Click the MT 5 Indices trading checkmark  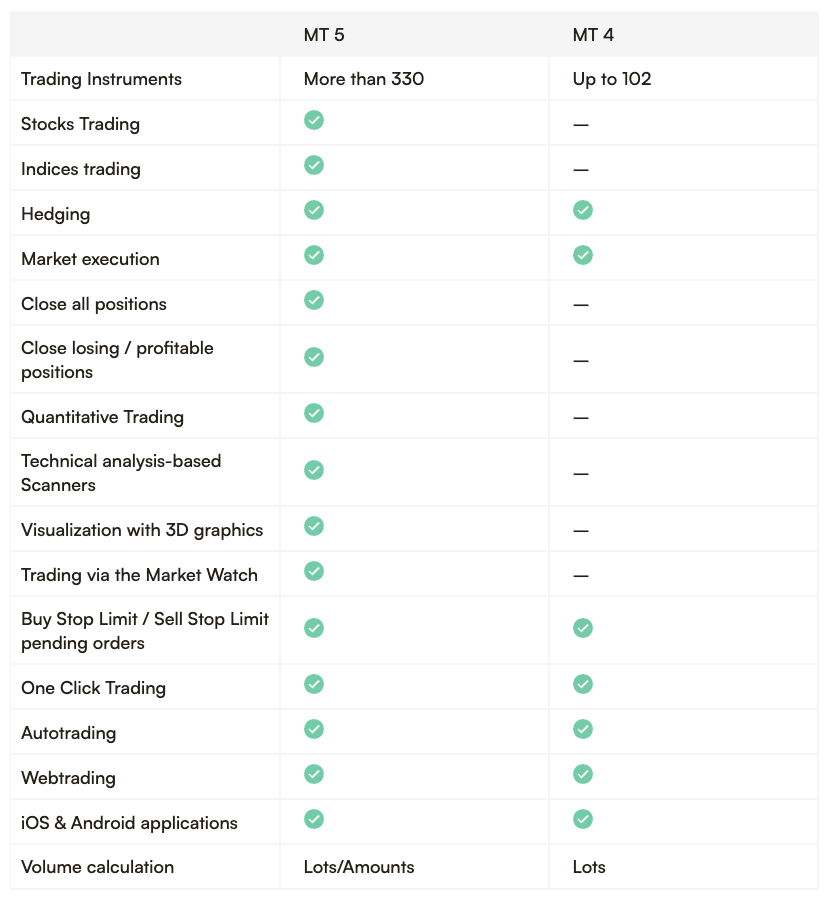[x=314, y=165]
